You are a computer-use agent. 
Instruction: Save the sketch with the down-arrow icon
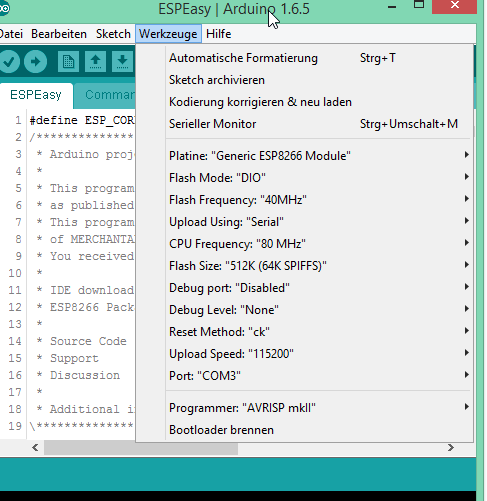click(122, 62)
